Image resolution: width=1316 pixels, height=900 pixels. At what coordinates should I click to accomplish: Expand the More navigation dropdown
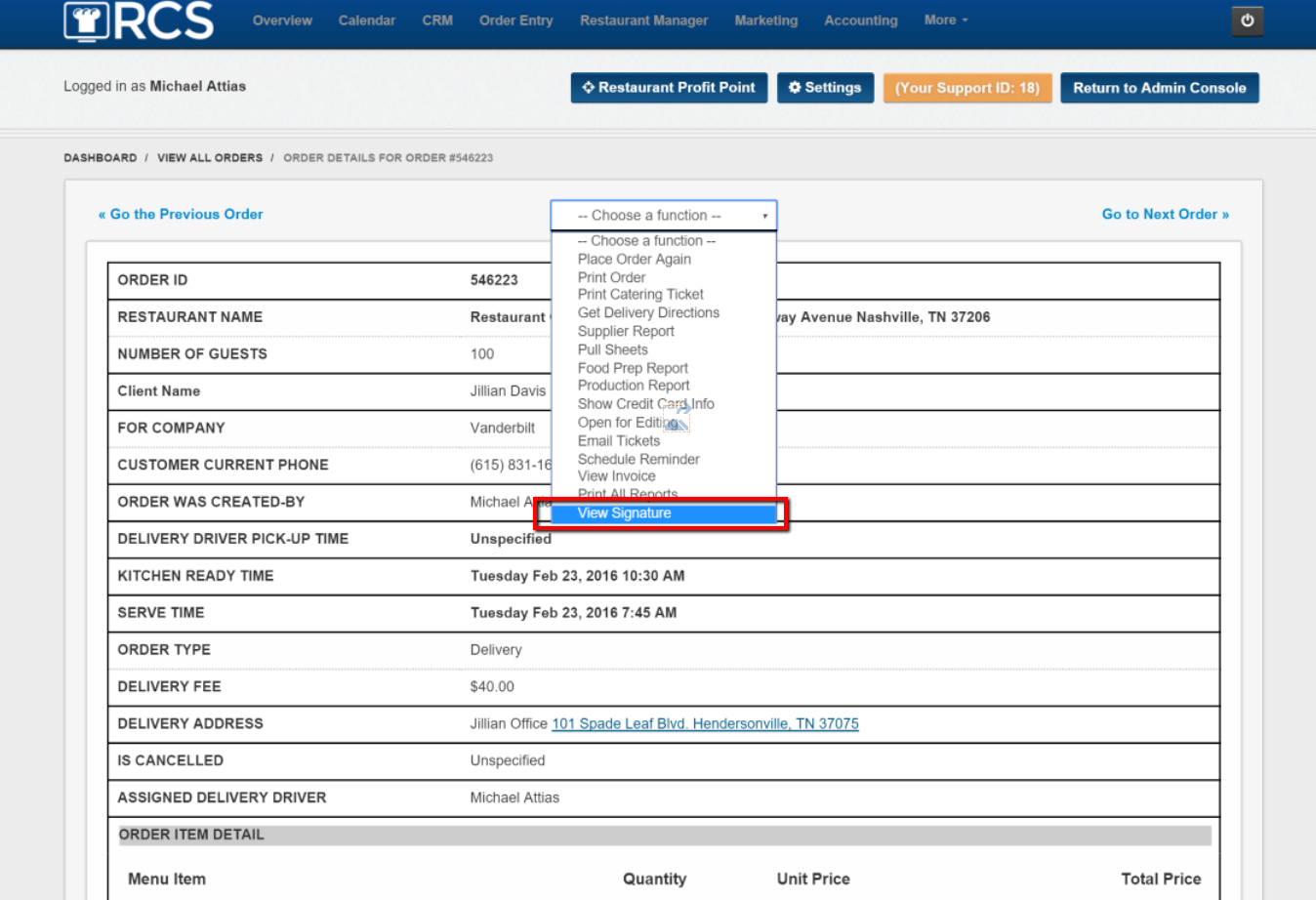click(x=944, y=20)
